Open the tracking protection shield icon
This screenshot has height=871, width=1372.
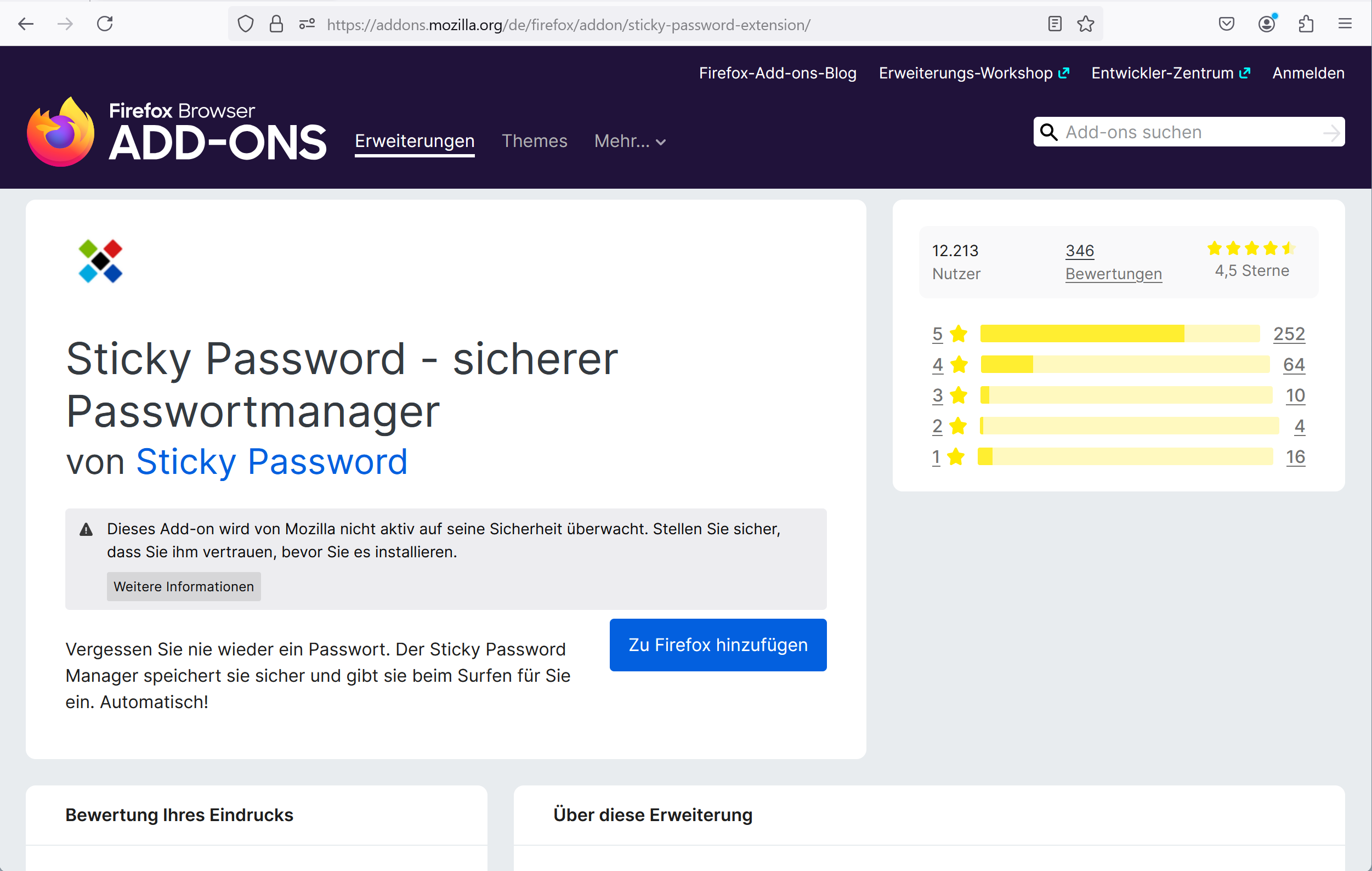tap(246, 24)
